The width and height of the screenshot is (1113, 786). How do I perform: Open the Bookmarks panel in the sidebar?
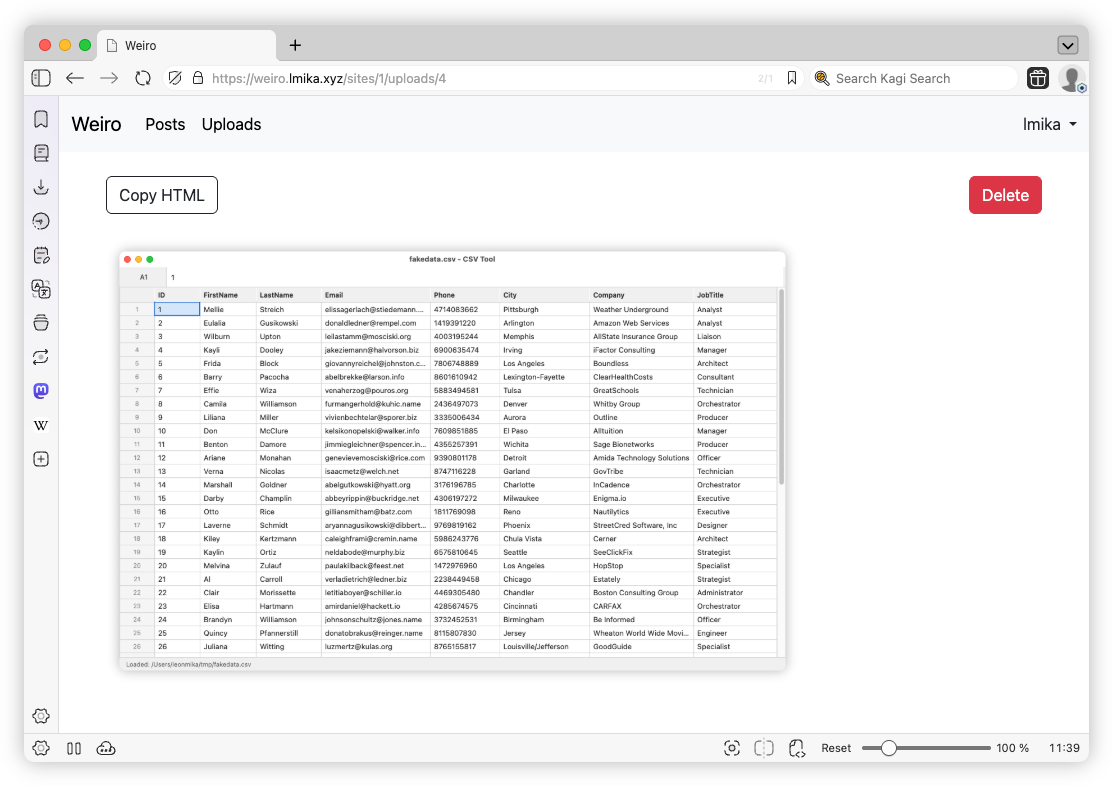pos(41,120)
